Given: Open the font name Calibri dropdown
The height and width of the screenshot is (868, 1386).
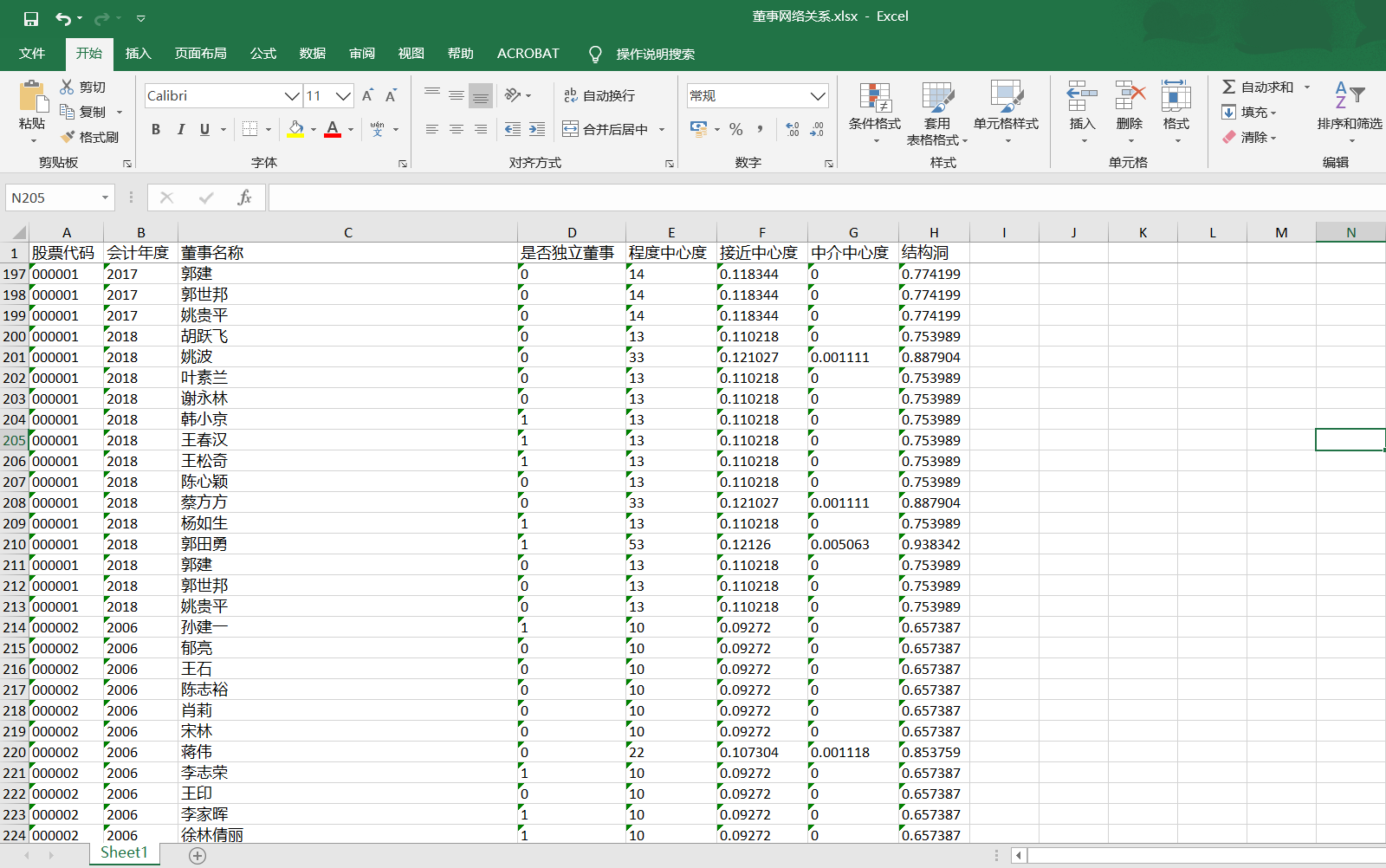Looking at the screenshot, I should click(x=292, y=95).
